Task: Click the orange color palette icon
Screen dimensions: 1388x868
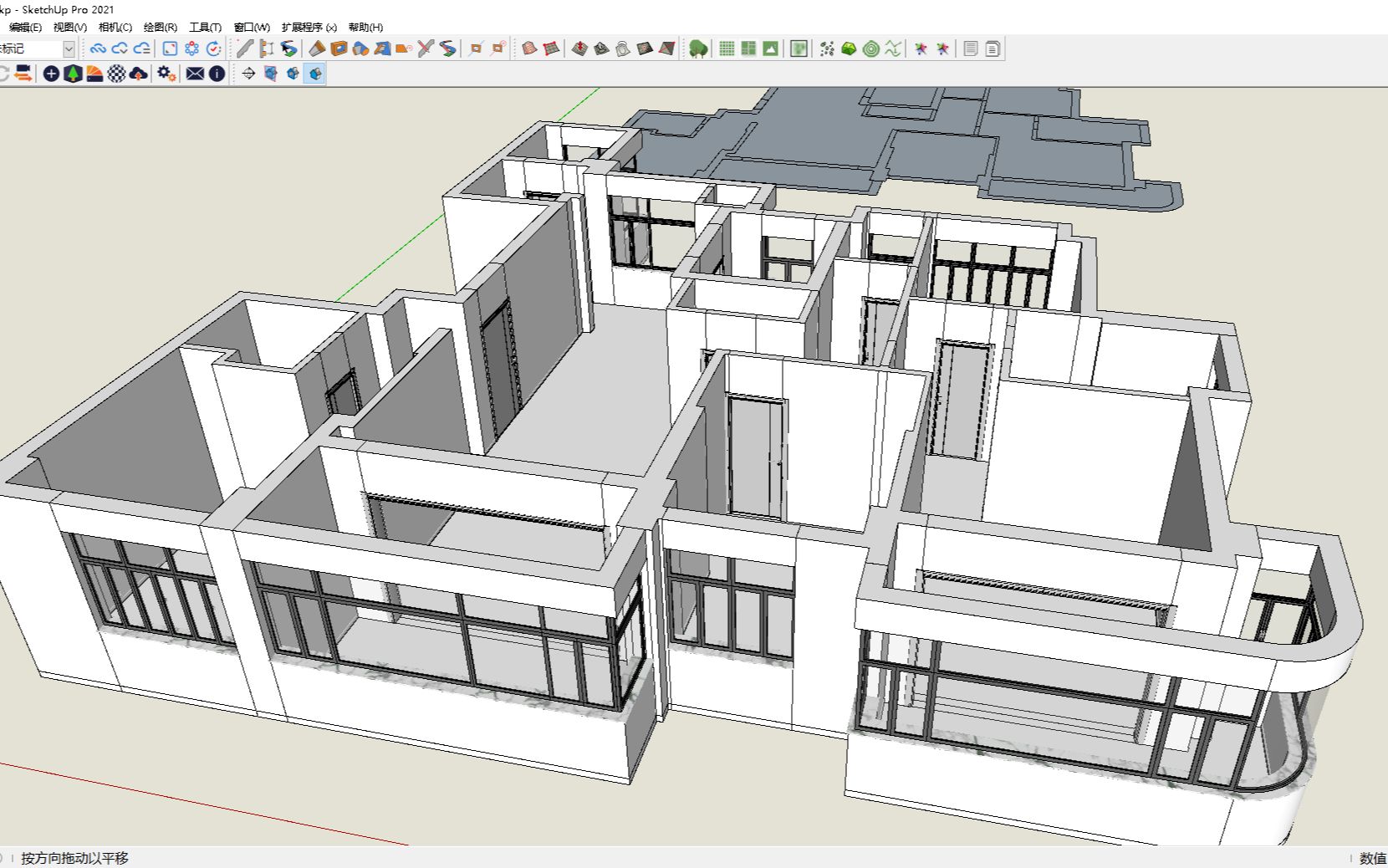Action: pos(94,74)
